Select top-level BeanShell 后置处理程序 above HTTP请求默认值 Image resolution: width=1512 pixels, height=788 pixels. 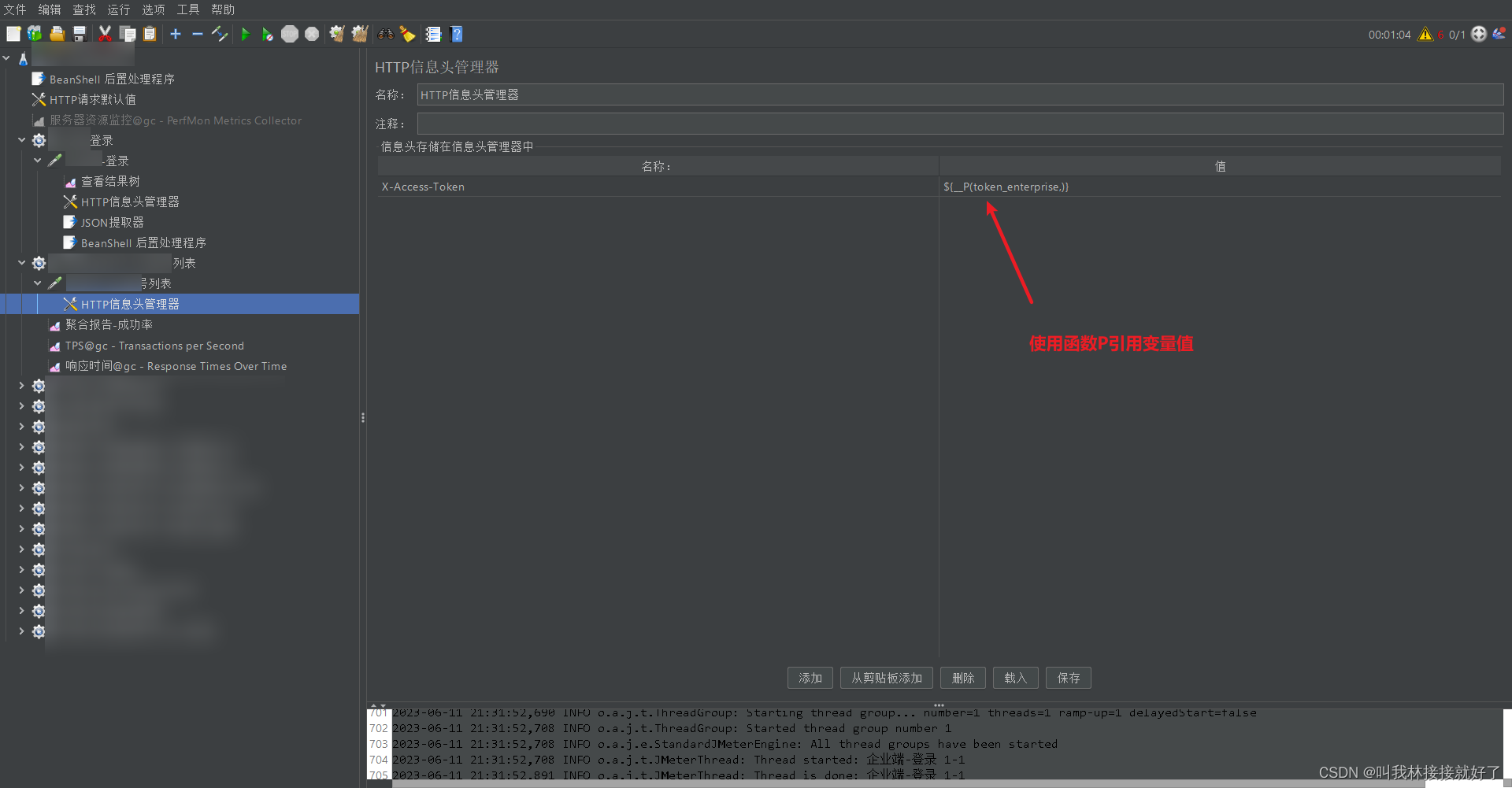coord(103,79)
